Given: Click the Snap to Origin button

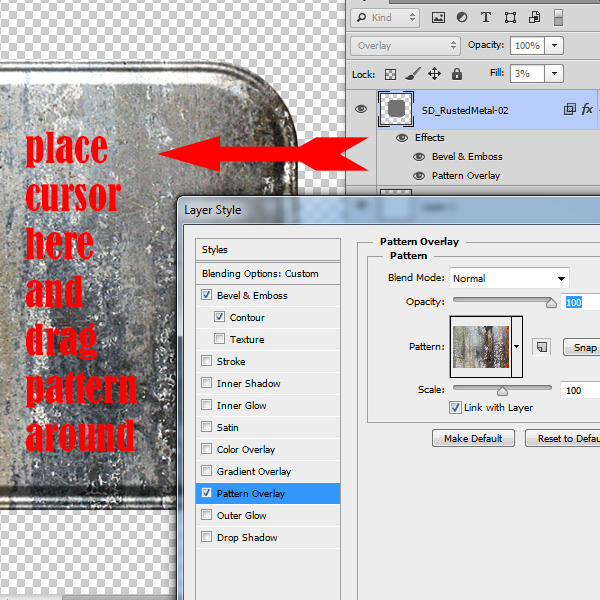Looking at the screenshot, I should click(x=582, y=347).
